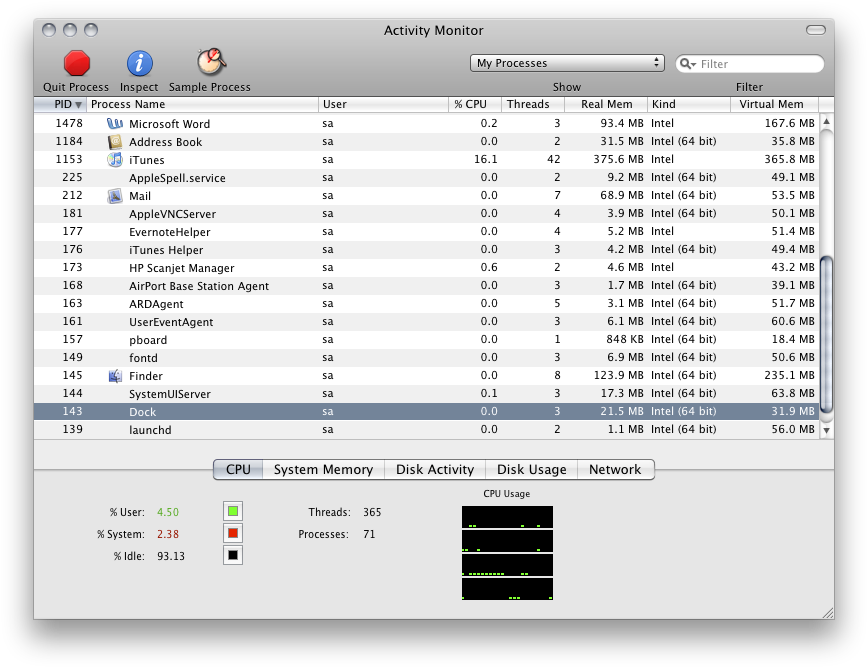The width and height of the screenshot is (867, 667).
Task: Select the Address Book app icon
Action: coord(114,142)
